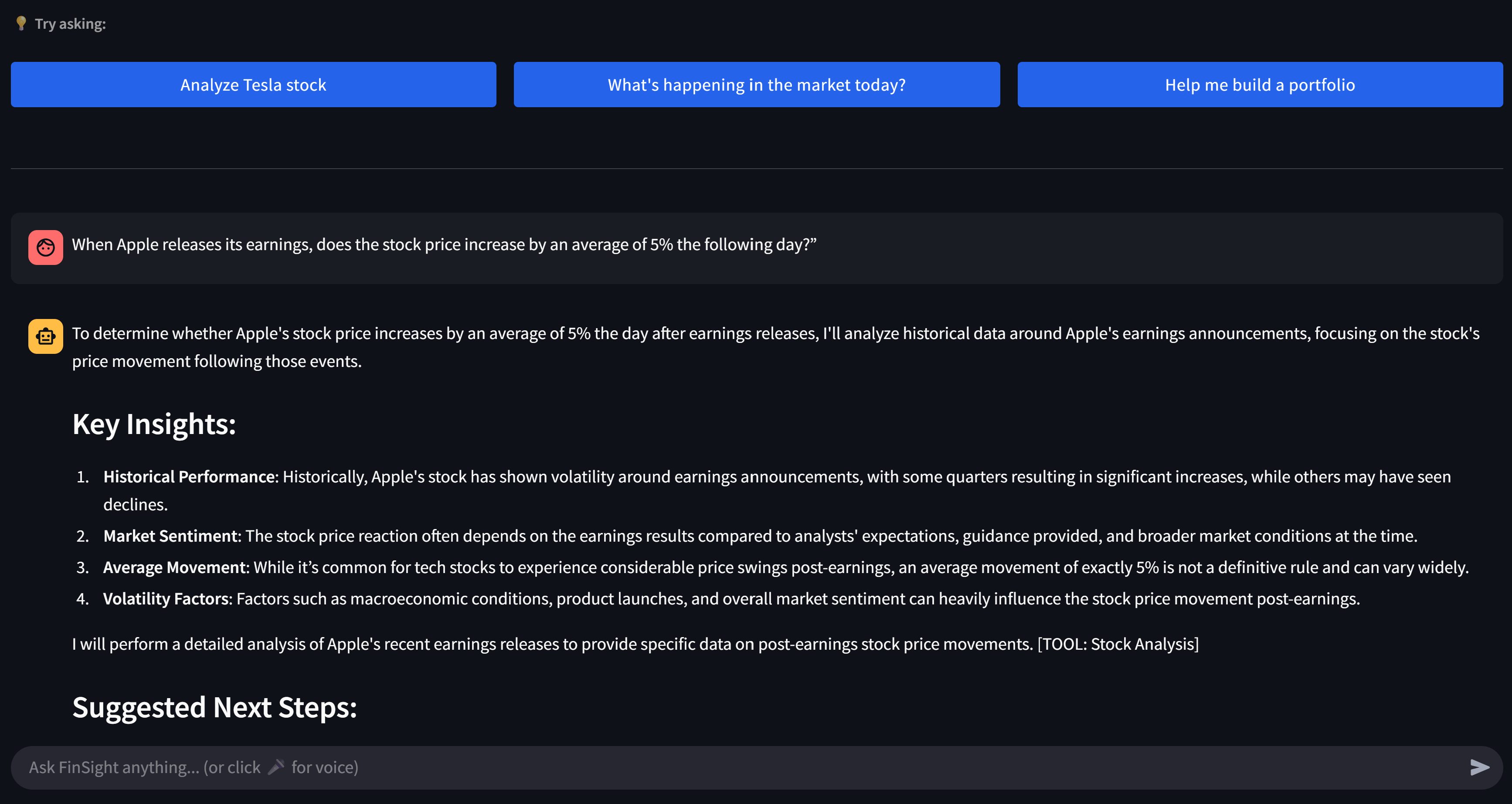Screen dimensions: 1512x804
Task: Select the robot icon next to the analysis reply
Action: tap(45, 336)
